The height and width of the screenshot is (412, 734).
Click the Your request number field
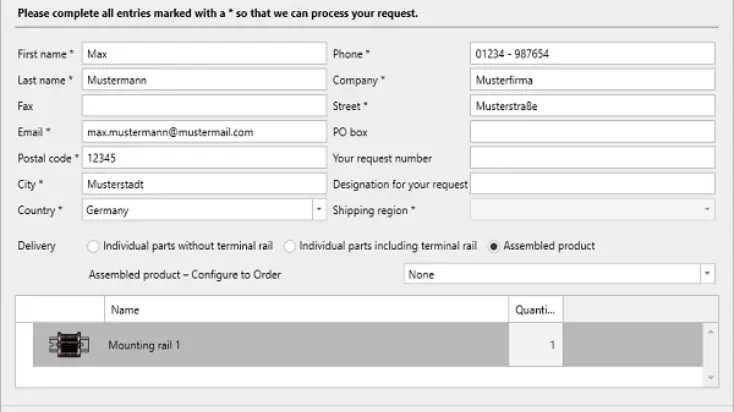point(592,158)
